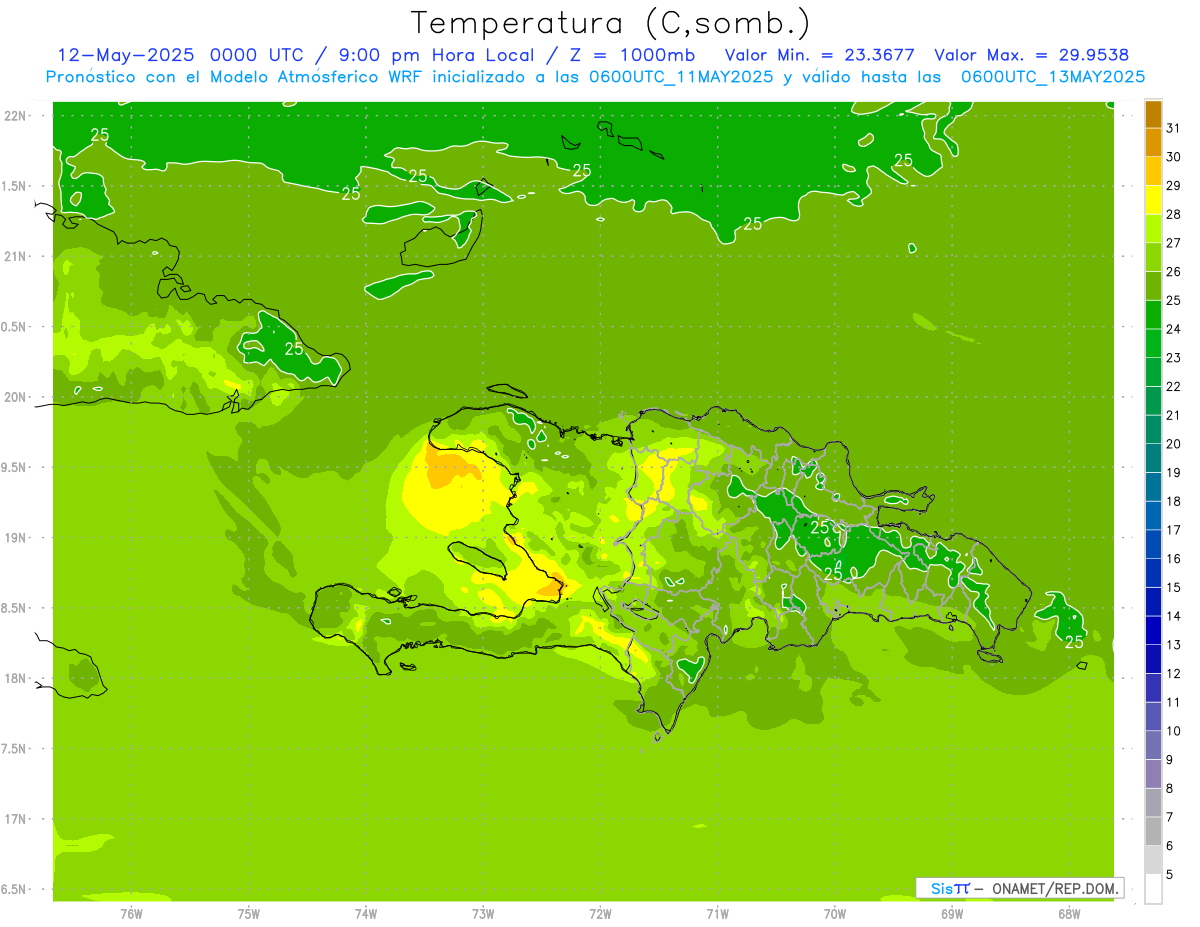Click the 75W longitude axis label
Image resolution: width=1200 pixels, height=927 pixels.
249,914
